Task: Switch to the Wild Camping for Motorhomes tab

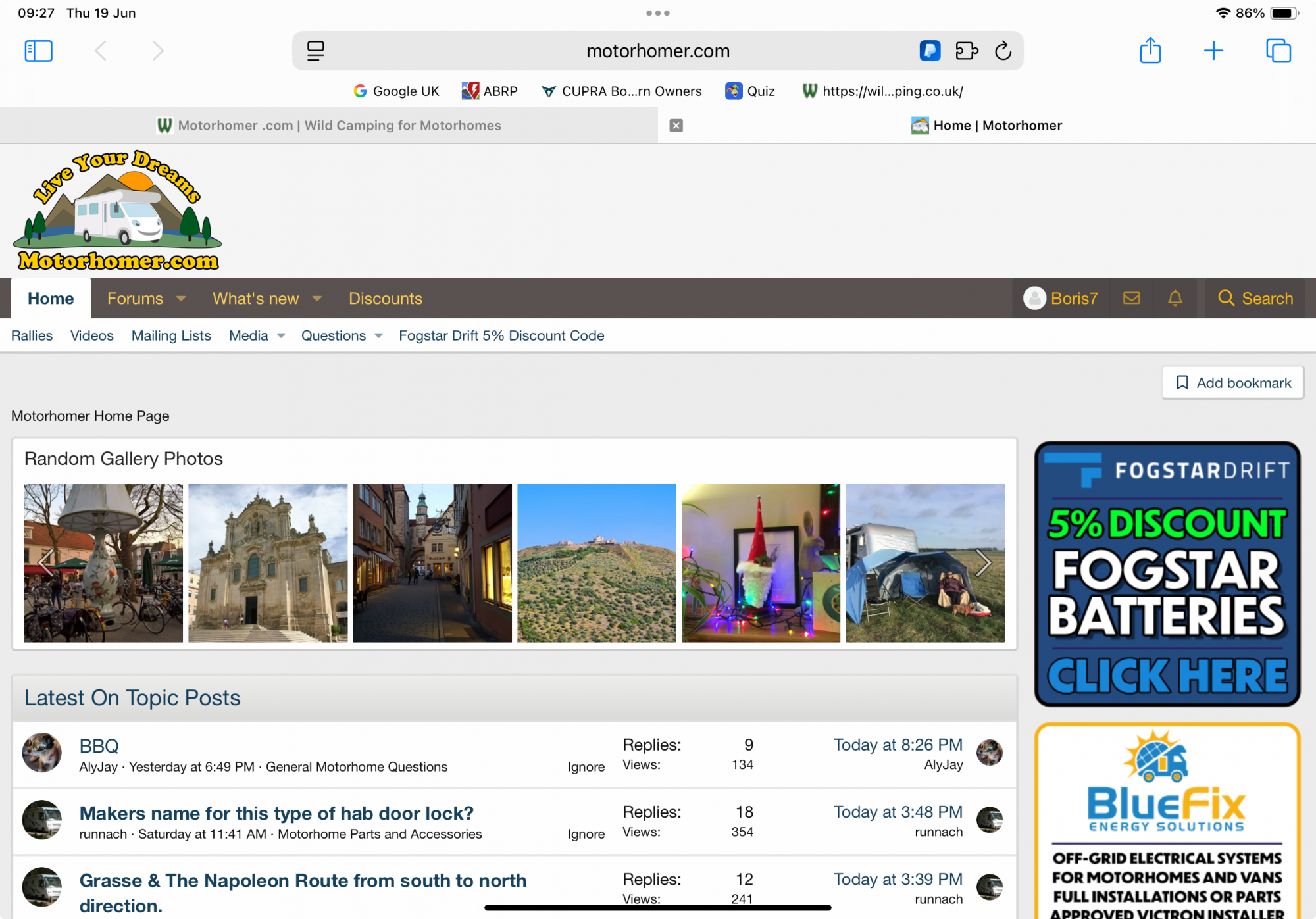Action: [x=329, y=126]
